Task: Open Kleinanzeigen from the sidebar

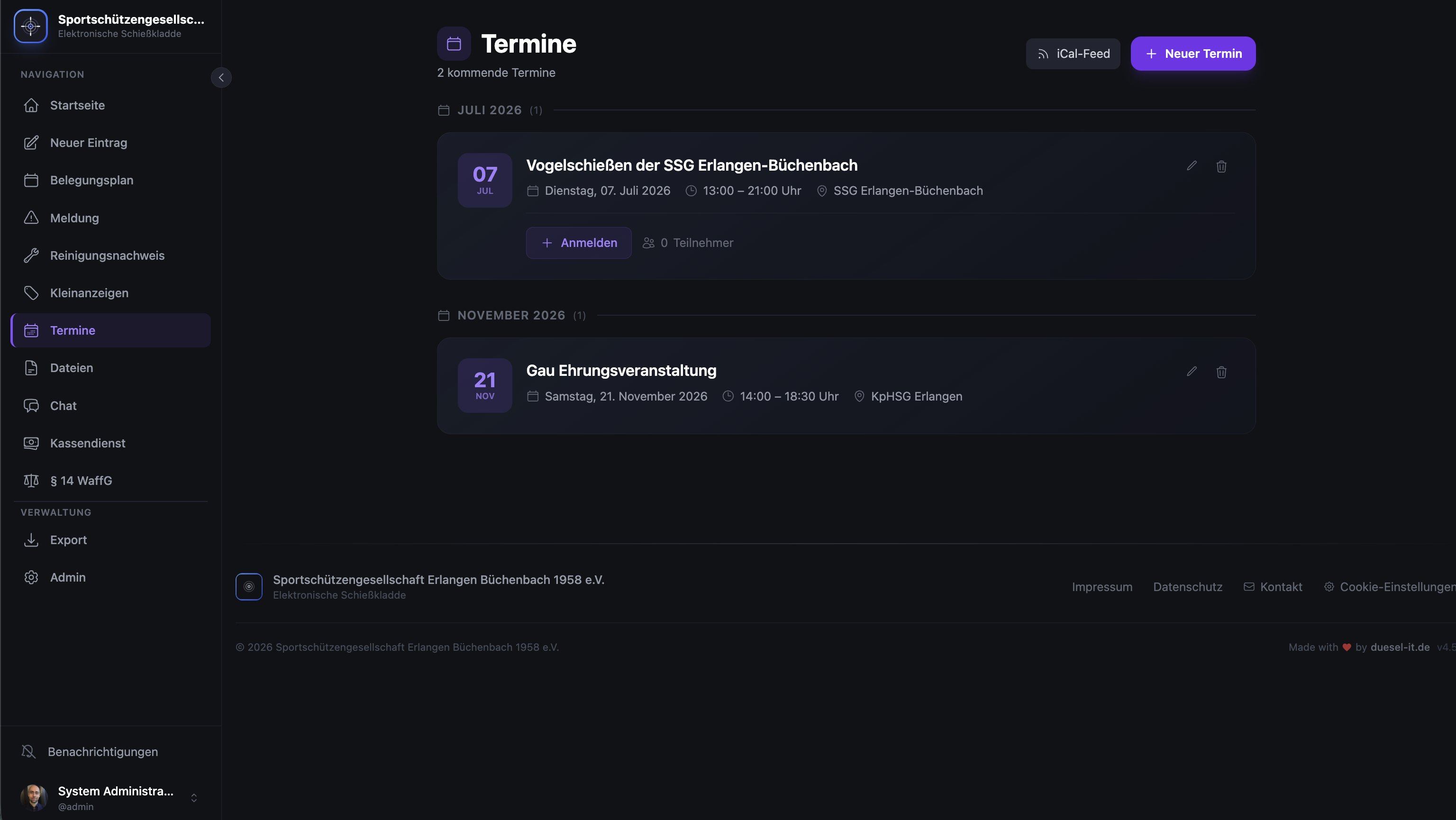Action: click(x=89, y=293)
